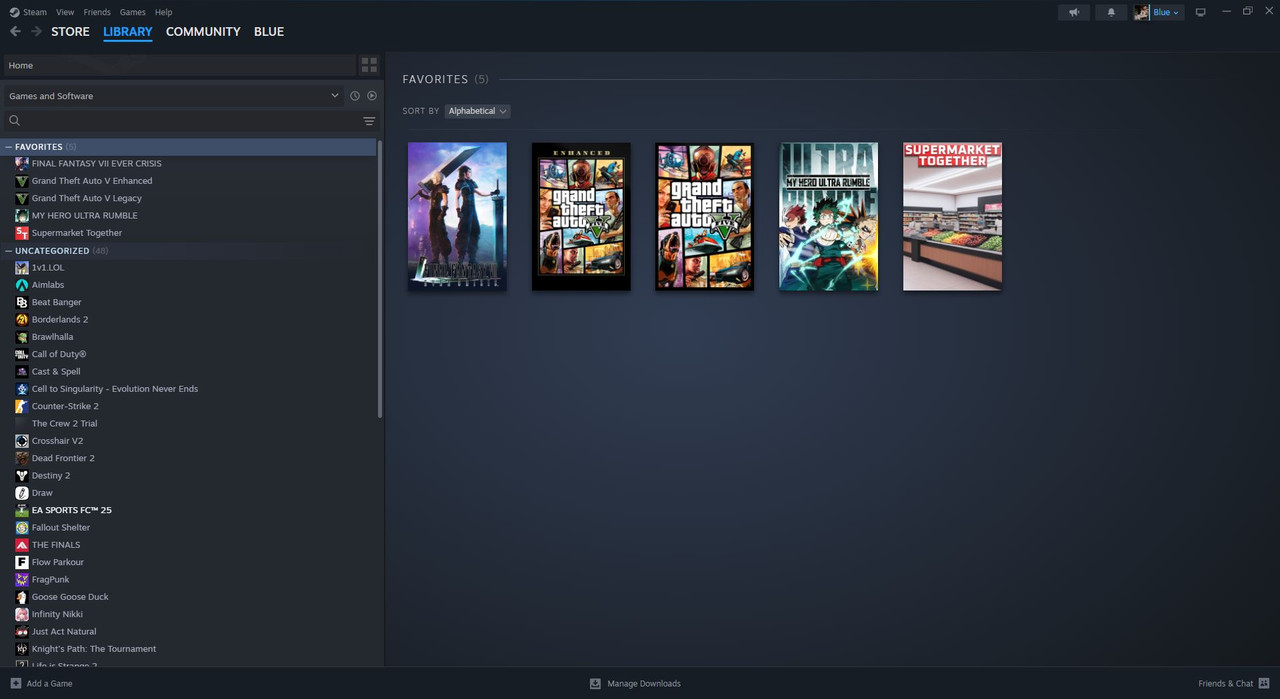Image resolution: width=1280 pixels, height=699 pixels.
Task: Enter Big Picture mode icon
Action: point(1201,12)
